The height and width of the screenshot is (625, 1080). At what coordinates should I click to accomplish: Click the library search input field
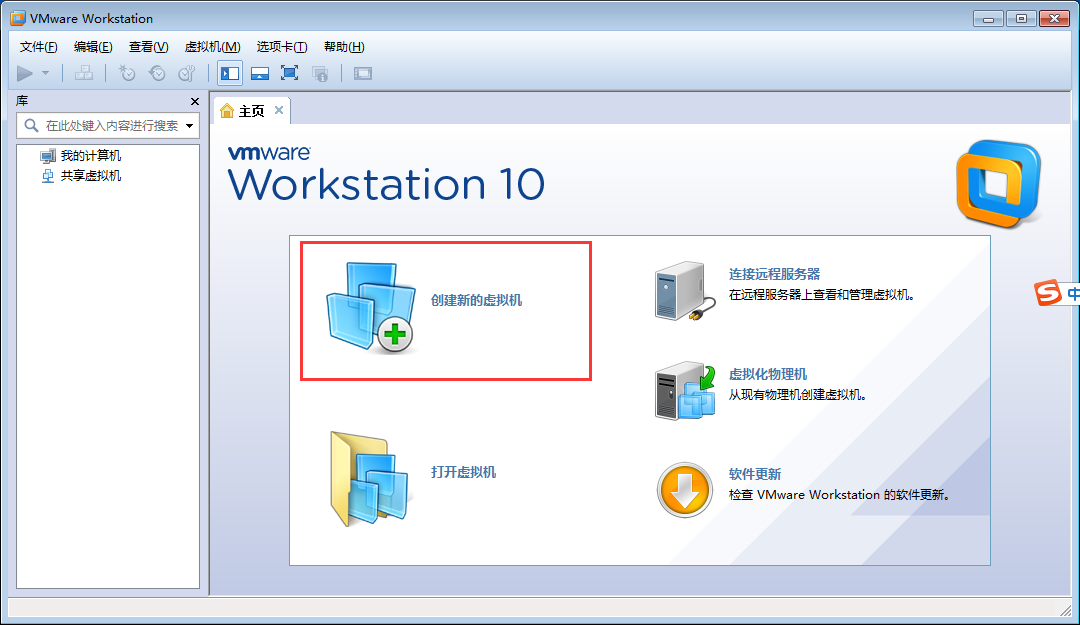click(x=108, y=125)
